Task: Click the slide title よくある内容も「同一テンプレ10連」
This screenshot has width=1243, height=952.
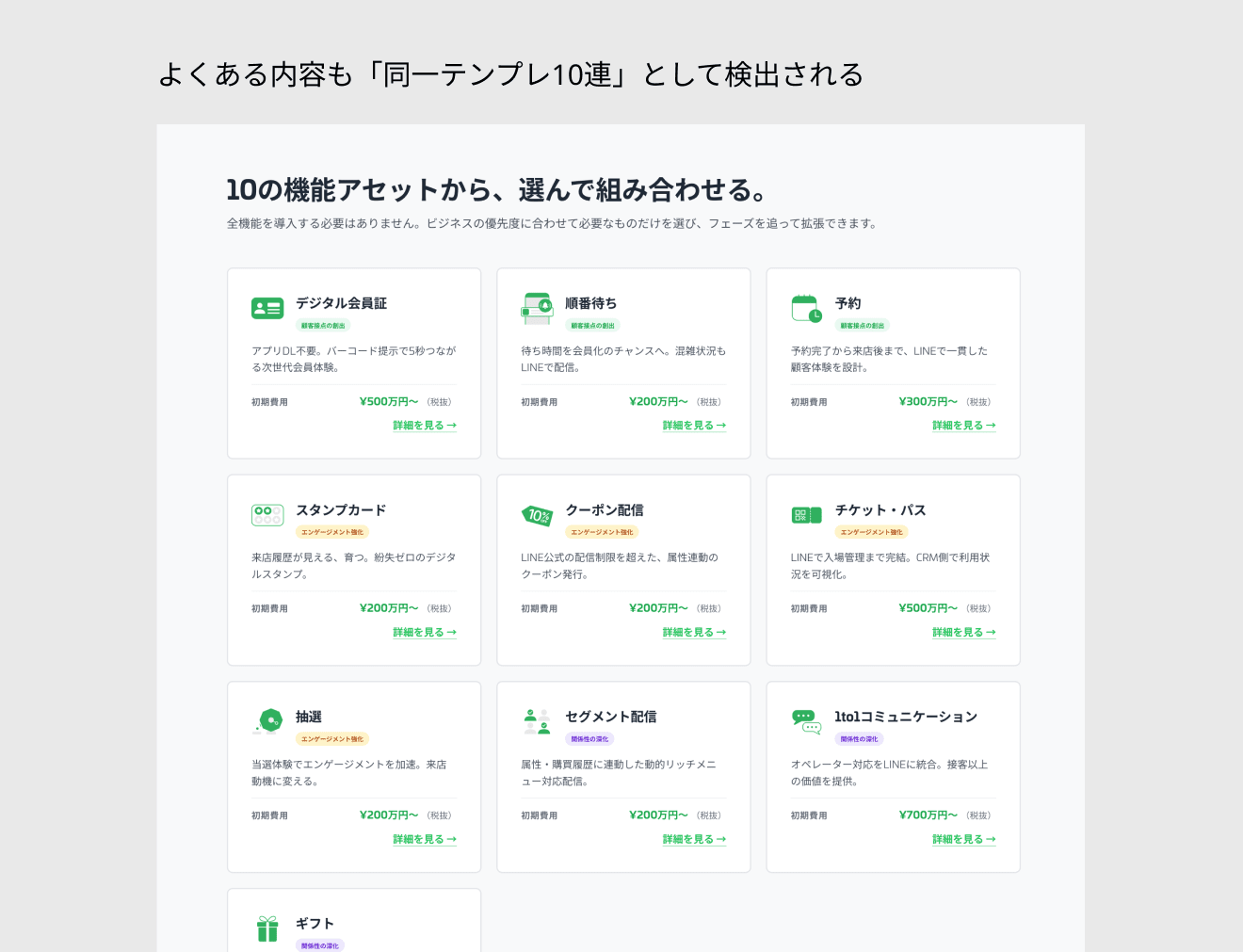Action: (x=510, y=74)
